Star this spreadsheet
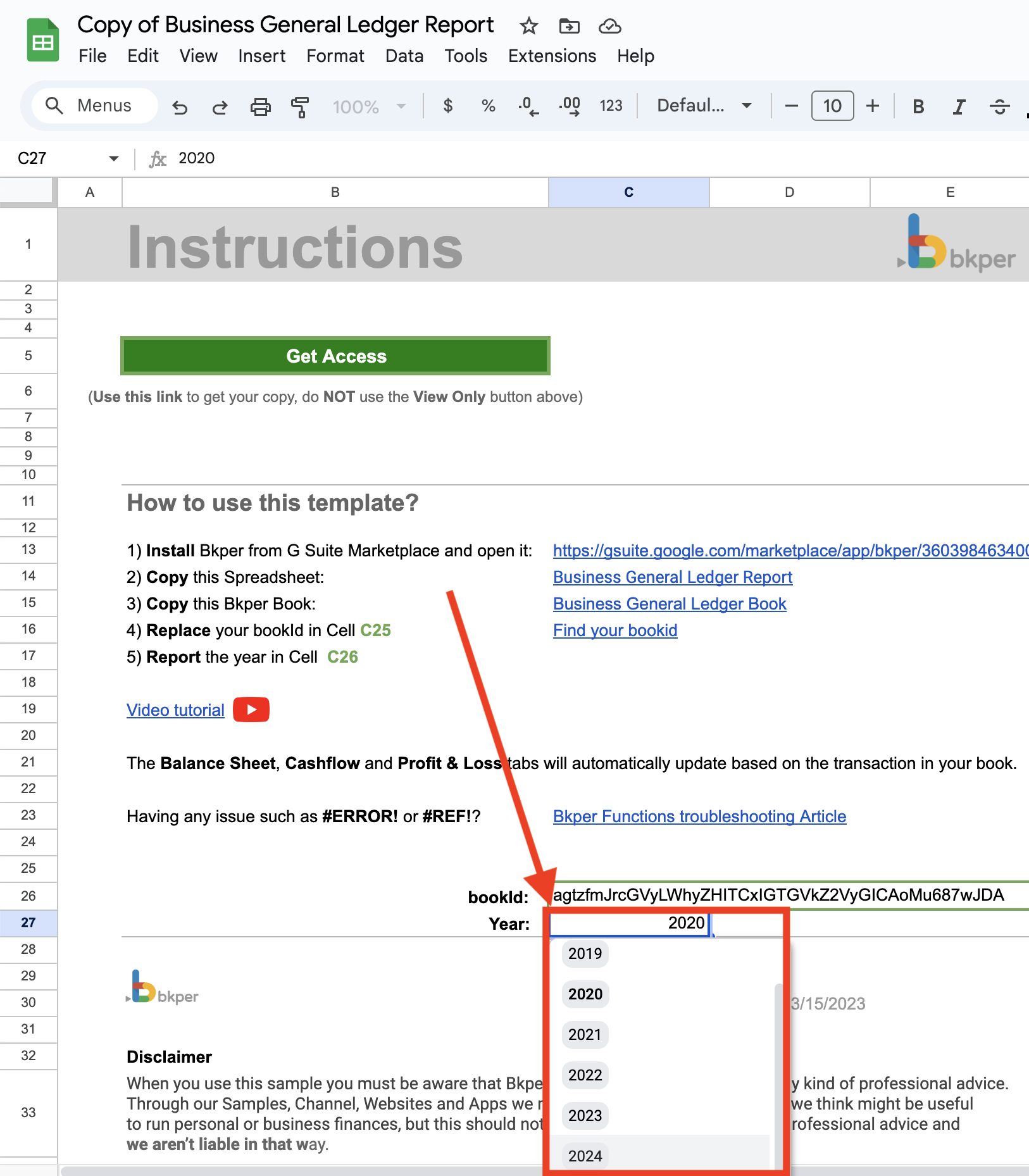Viewport: 1029px width, 1176px height. (528, 27)
